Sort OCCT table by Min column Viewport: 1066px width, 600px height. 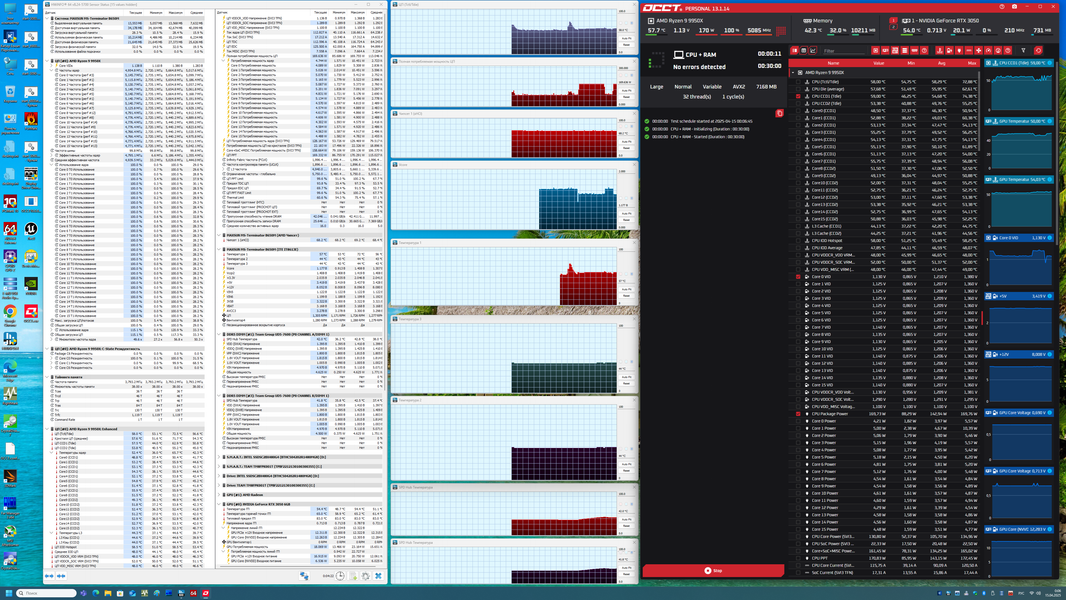(x=911, y=63)
